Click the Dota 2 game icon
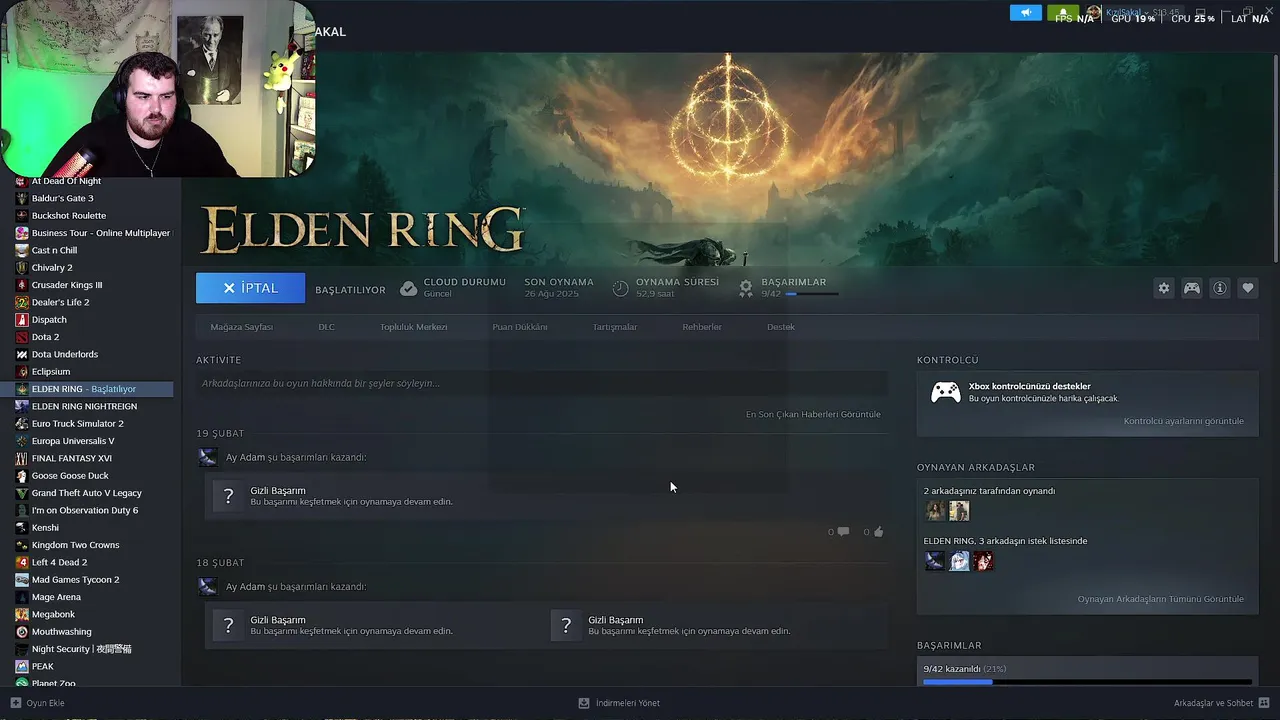The height and width of the screenshot is (720, 1280). click(x=22, y=337)
